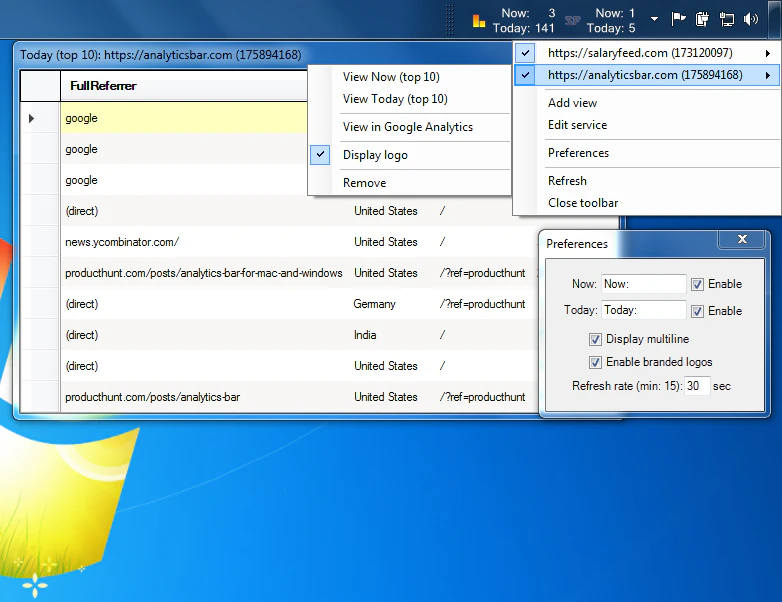
Task: Click the Today: label text field
Action: [x=643, y=310]
